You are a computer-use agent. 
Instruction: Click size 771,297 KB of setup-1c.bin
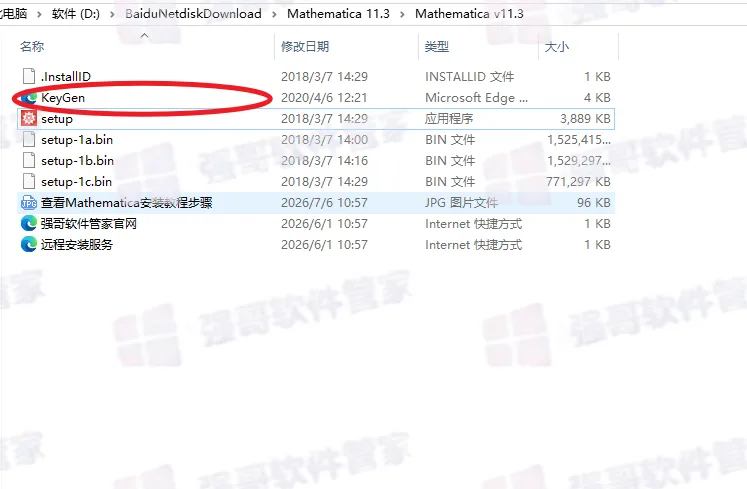coord(578,182)
